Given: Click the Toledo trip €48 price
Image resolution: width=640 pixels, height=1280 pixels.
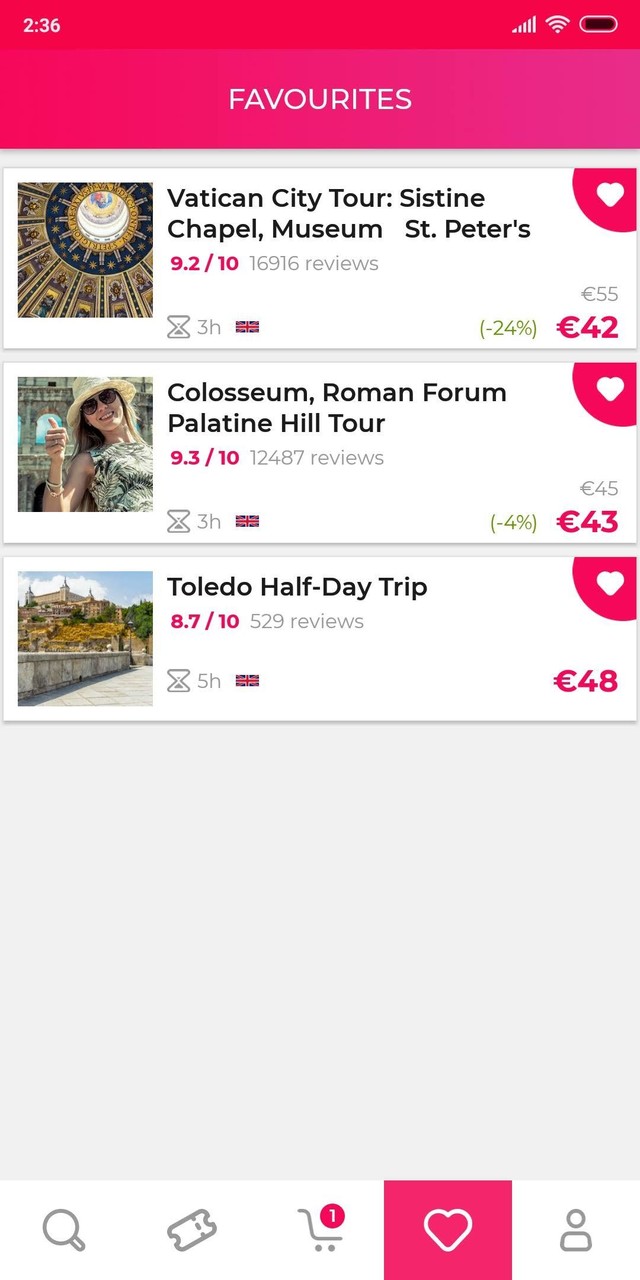Looking at the screenshot, I should [x=585, y=681].
